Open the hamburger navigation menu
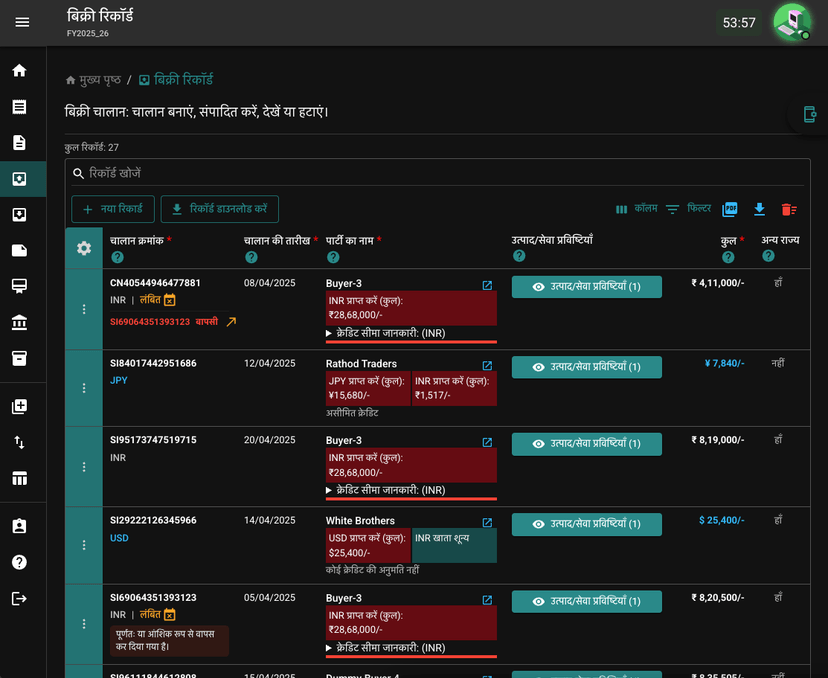The height and width of the screenshot is (678, 828). tap(22, 22)
